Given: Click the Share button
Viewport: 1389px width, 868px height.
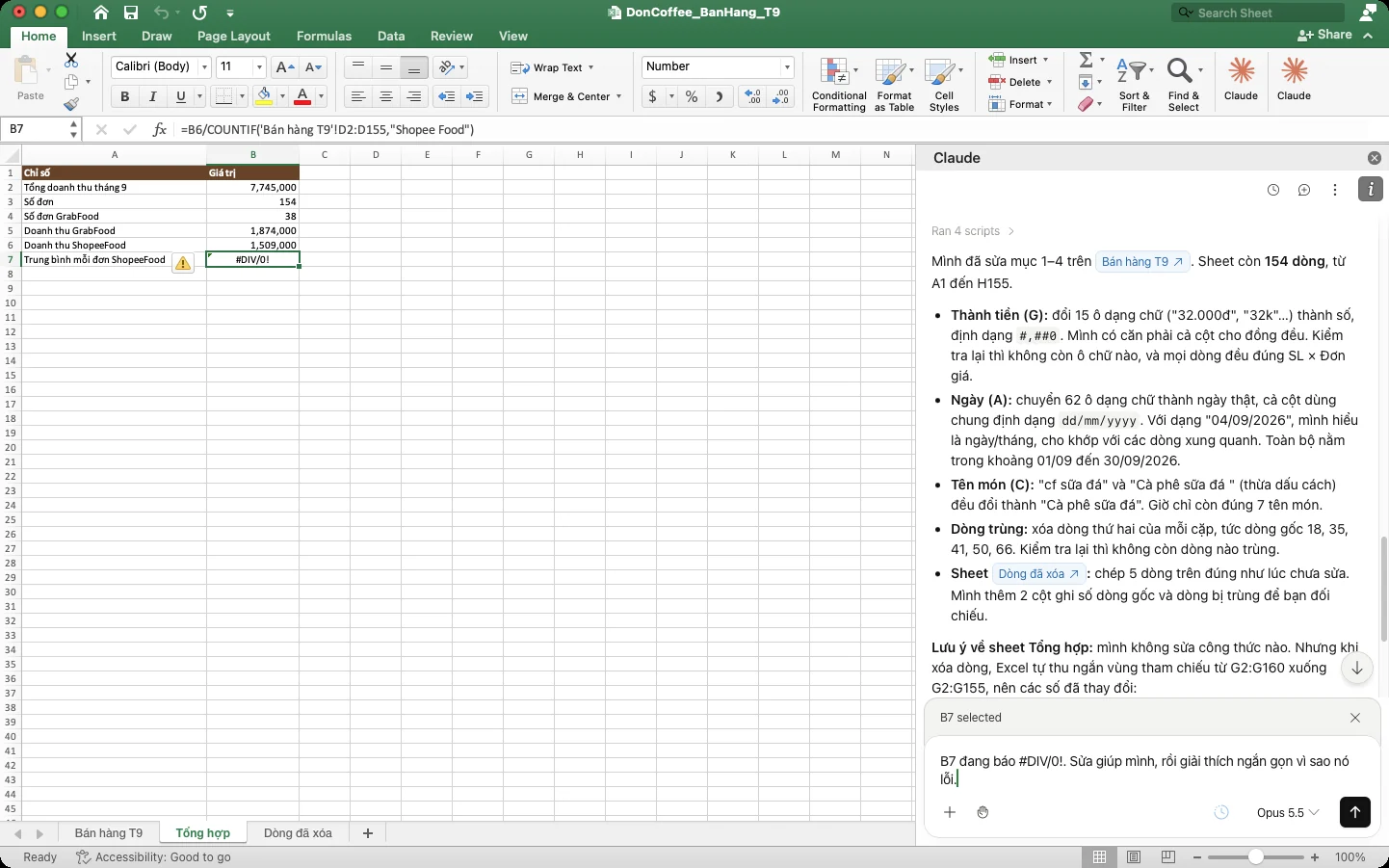Looking at the screenshot, I should click(x=1325, y=35).
